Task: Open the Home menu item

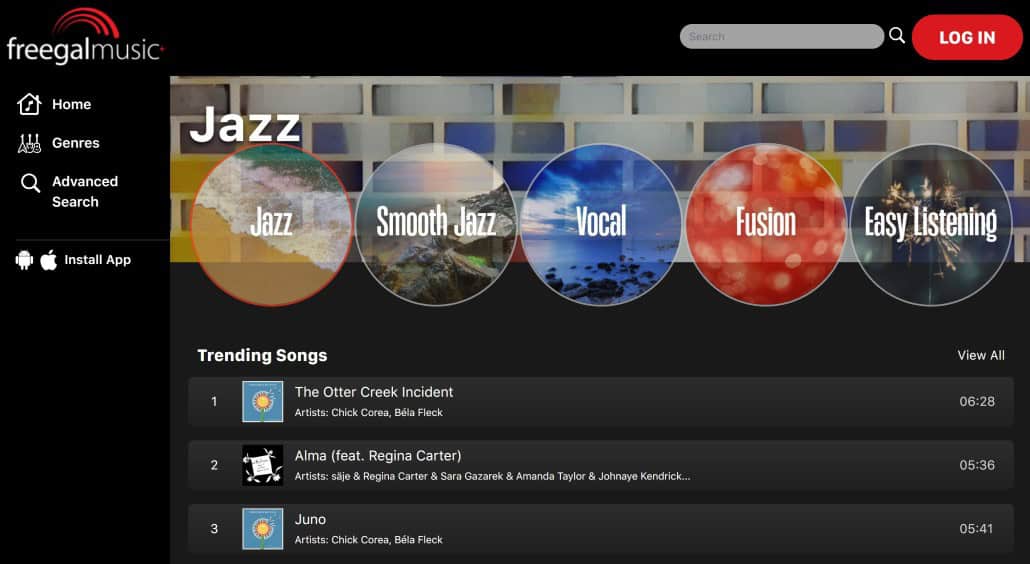Action: pos(71,104)
